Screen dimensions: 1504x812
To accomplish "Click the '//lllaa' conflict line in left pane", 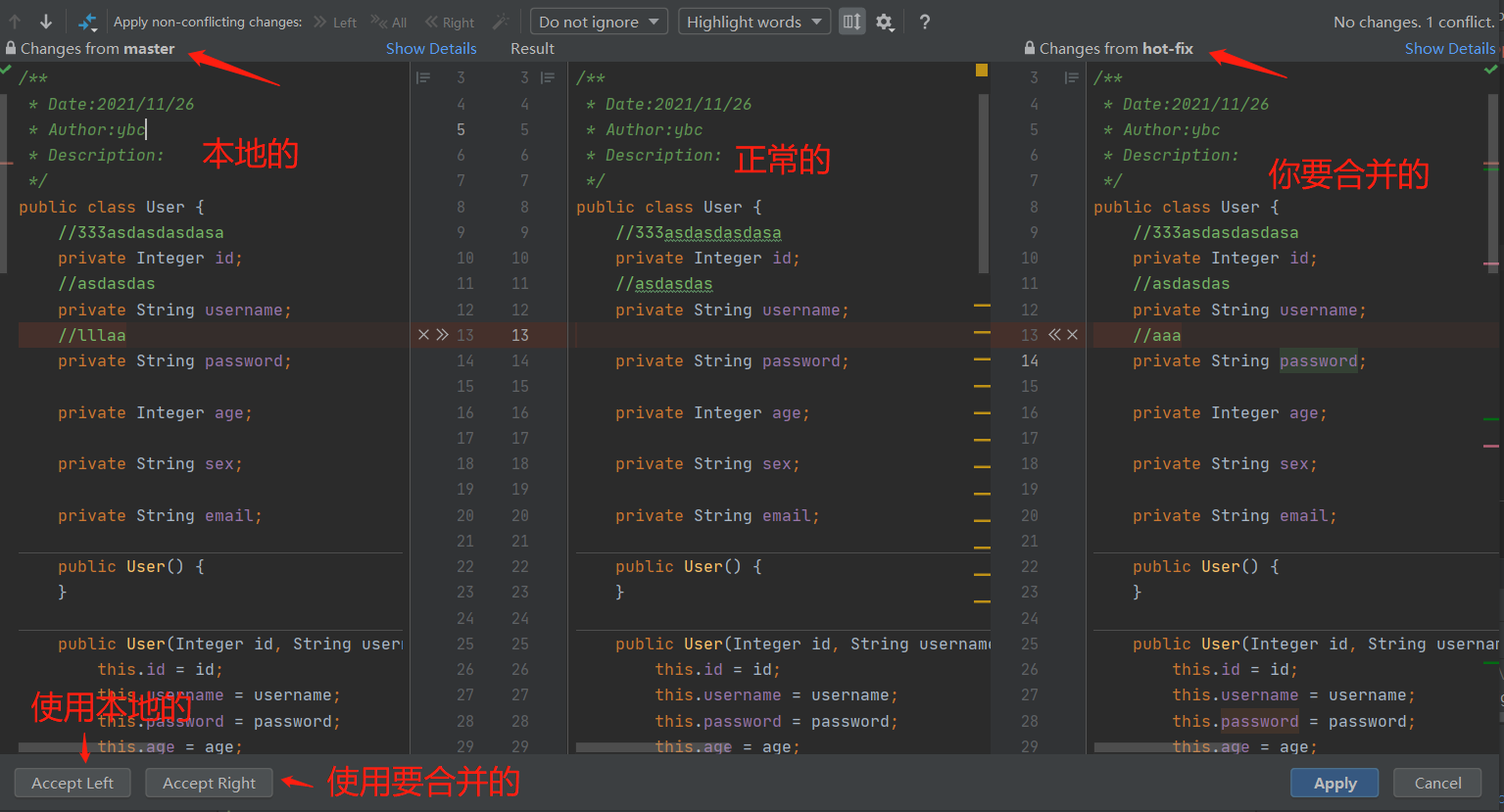I will pos(92,335).
